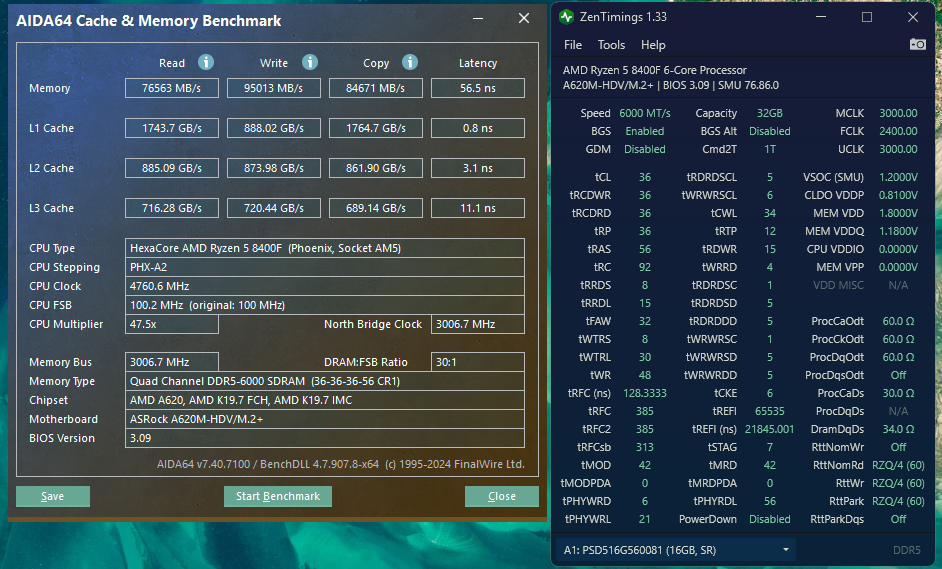Click the Read info icon in AIDA64
This screenshot has width=942, height=569.
[206, 62]
